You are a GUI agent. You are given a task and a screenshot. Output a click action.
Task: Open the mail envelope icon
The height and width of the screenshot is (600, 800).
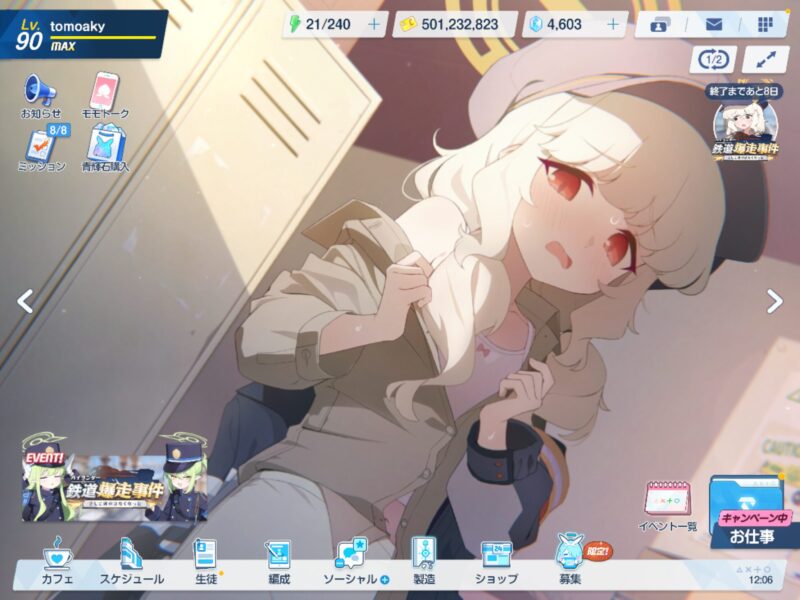coord(713,24)
